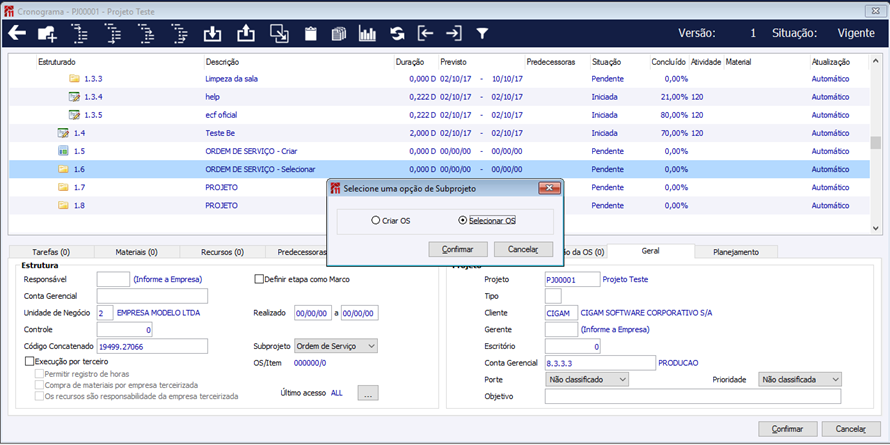This screenshot has width=890, height=445.
Task: Click the stacked documents copy icon
Action: (339, 34)
